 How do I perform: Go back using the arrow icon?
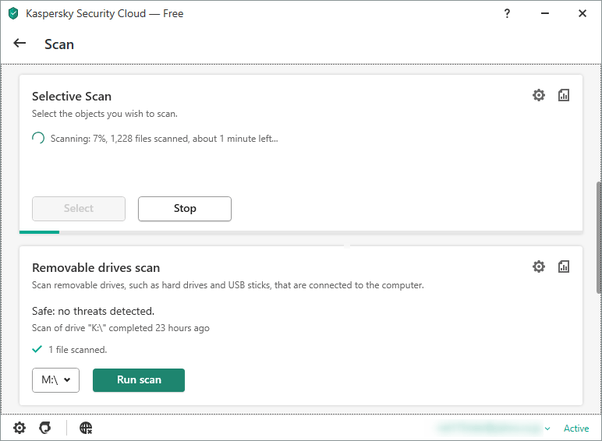pyautogui.click(x=20, y=43)
